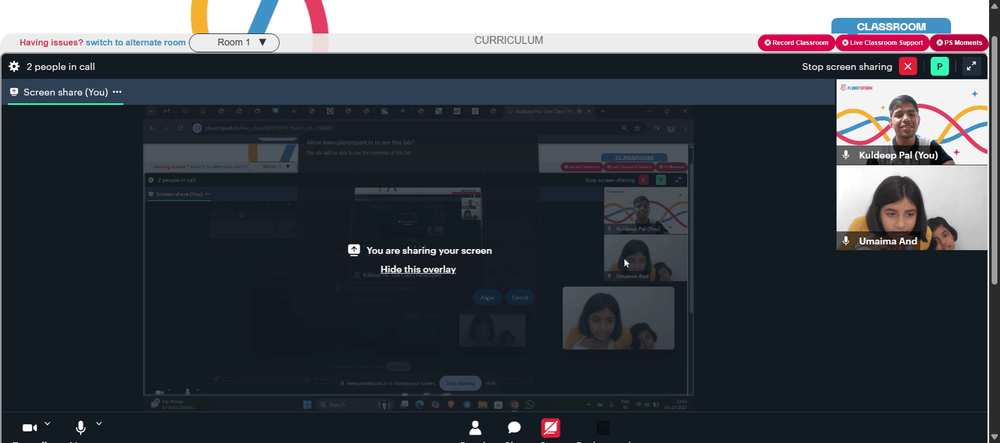The width and height of the screenshot is (1000, 443).
Task: Click the Live Classroom Support button
Action: click(x=882, y=43)
